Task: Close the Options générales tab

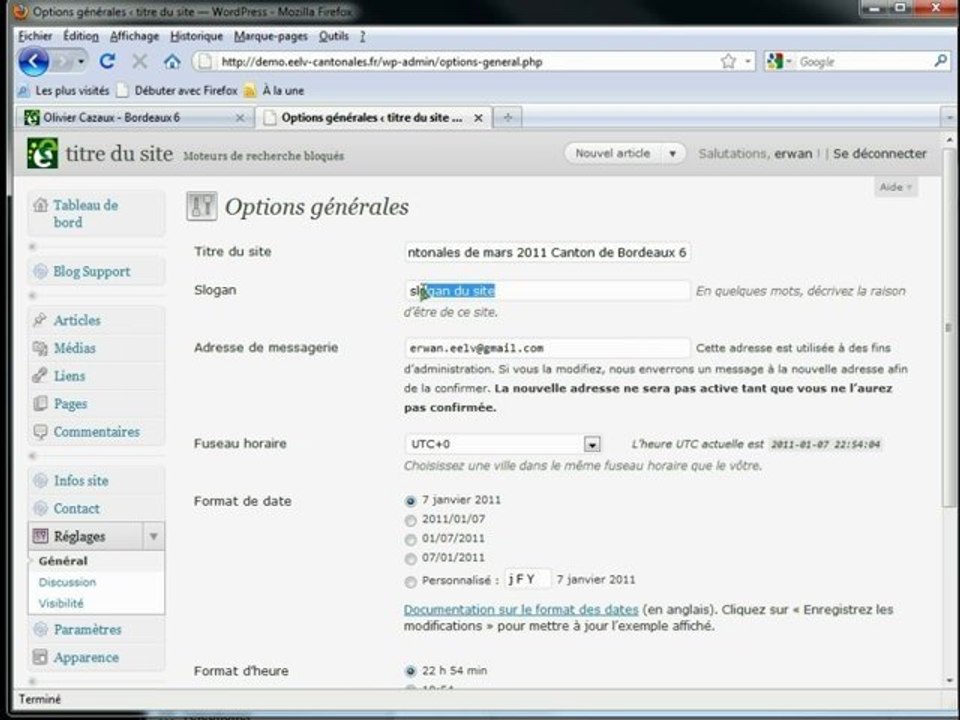Action: coord(478,118)
